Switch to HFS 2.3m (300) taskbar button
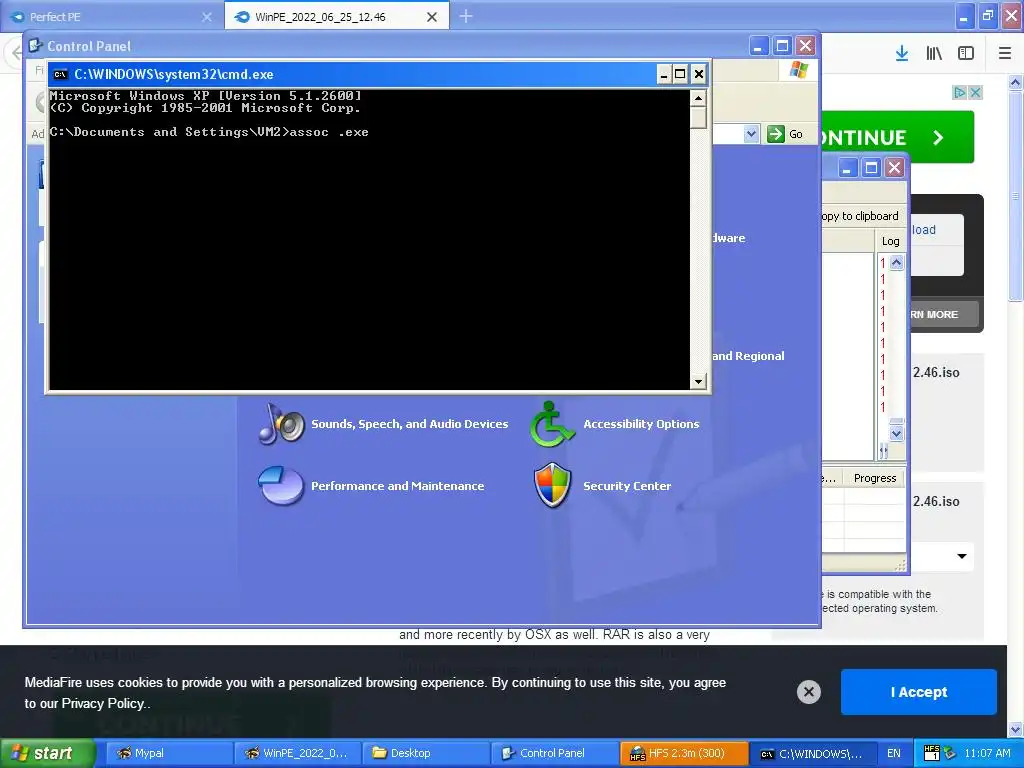 (x=682, y=753)
